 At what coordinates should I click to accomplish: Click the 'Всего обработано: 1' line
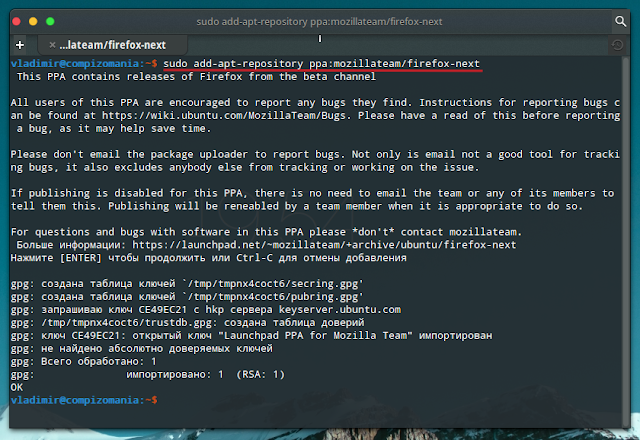tap(84, 362)
